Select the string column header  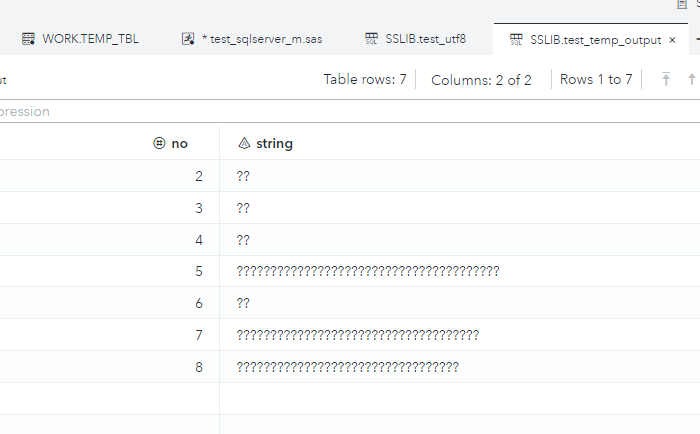(x=274, y=144)
